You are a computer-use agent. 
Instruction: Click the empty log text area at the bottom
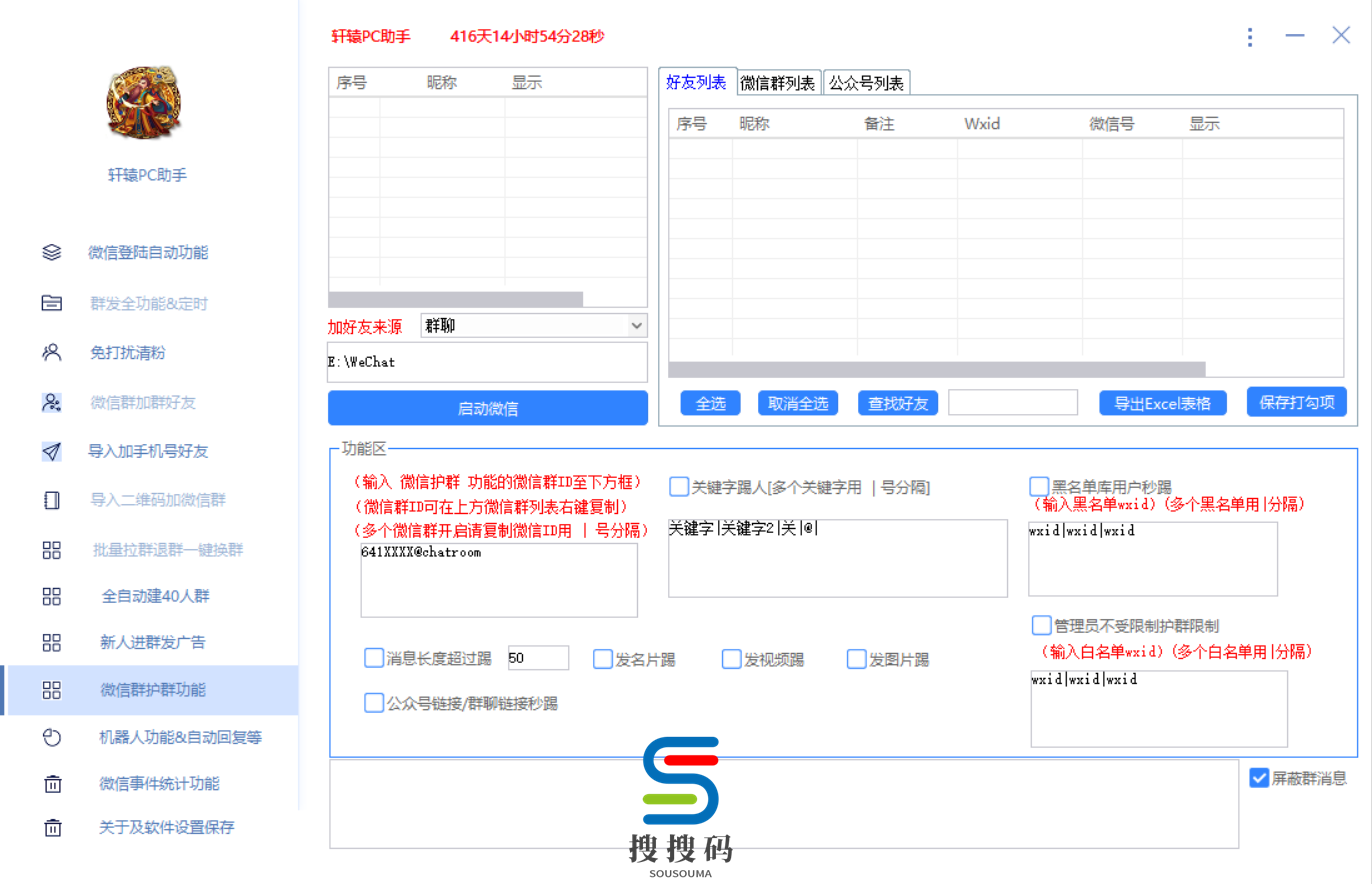tap(784, 805)
